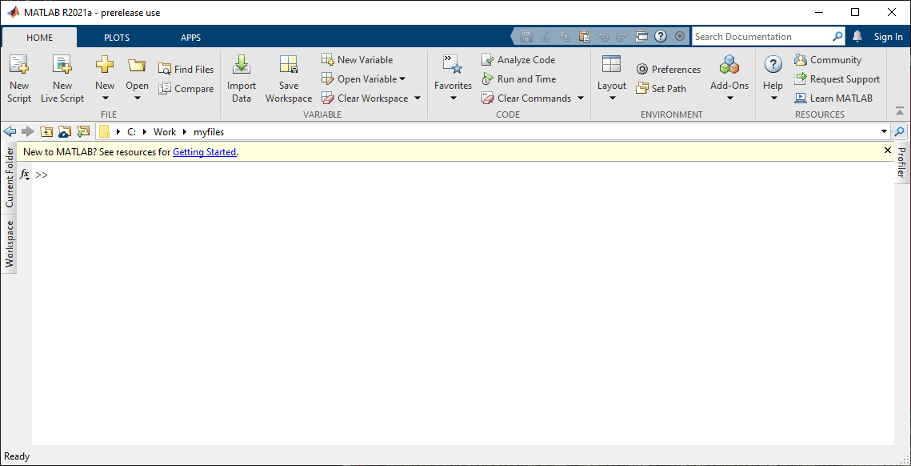Click the quick access Paste icon
Viewport: 911px width, 466px height.
[584, 37]
